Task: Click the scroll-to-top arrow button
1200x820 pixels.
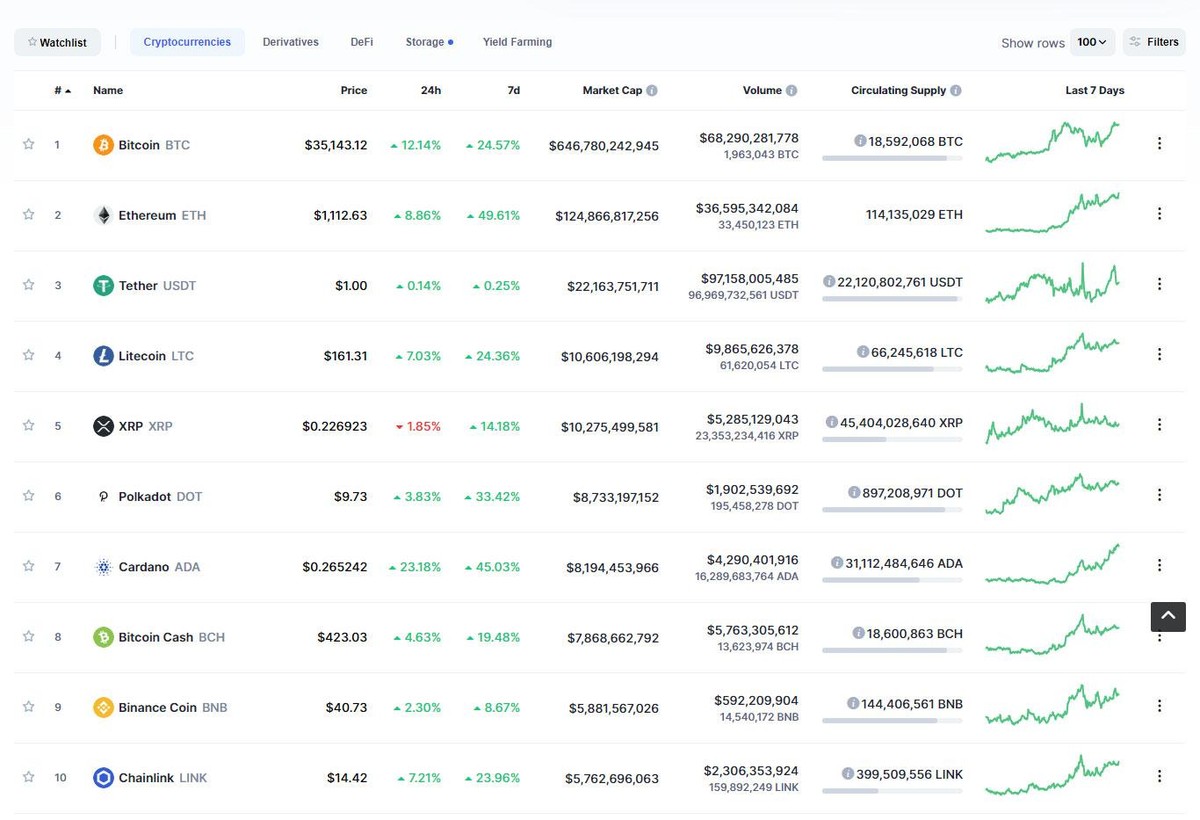Action: coord(1167,616)
